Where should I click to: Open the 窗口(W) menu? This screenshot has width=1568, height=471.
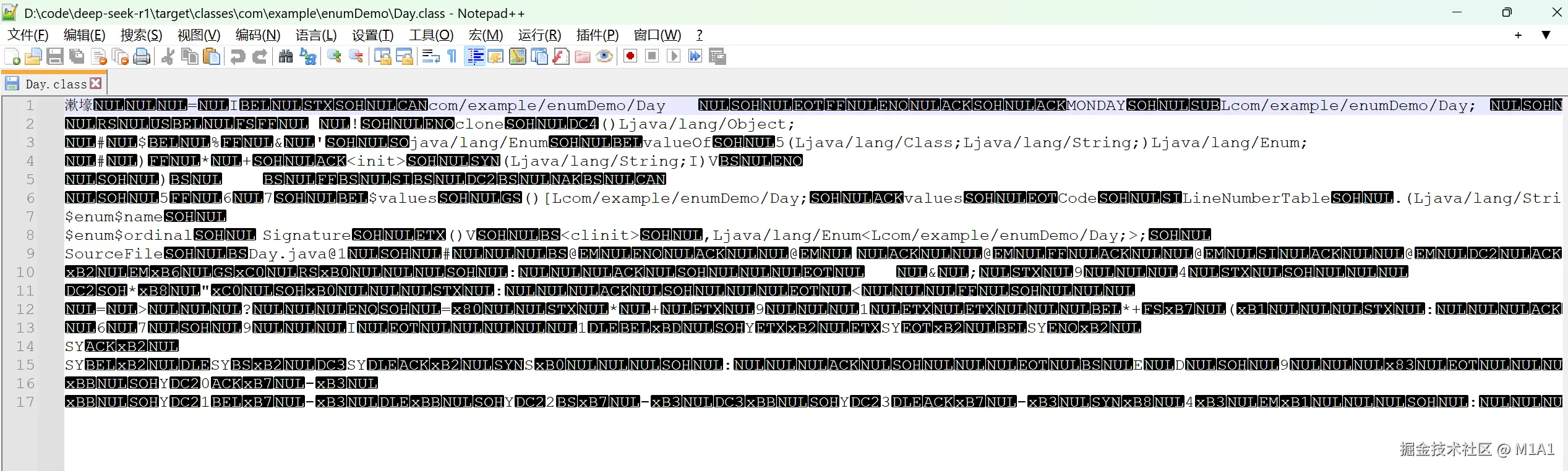658,35
